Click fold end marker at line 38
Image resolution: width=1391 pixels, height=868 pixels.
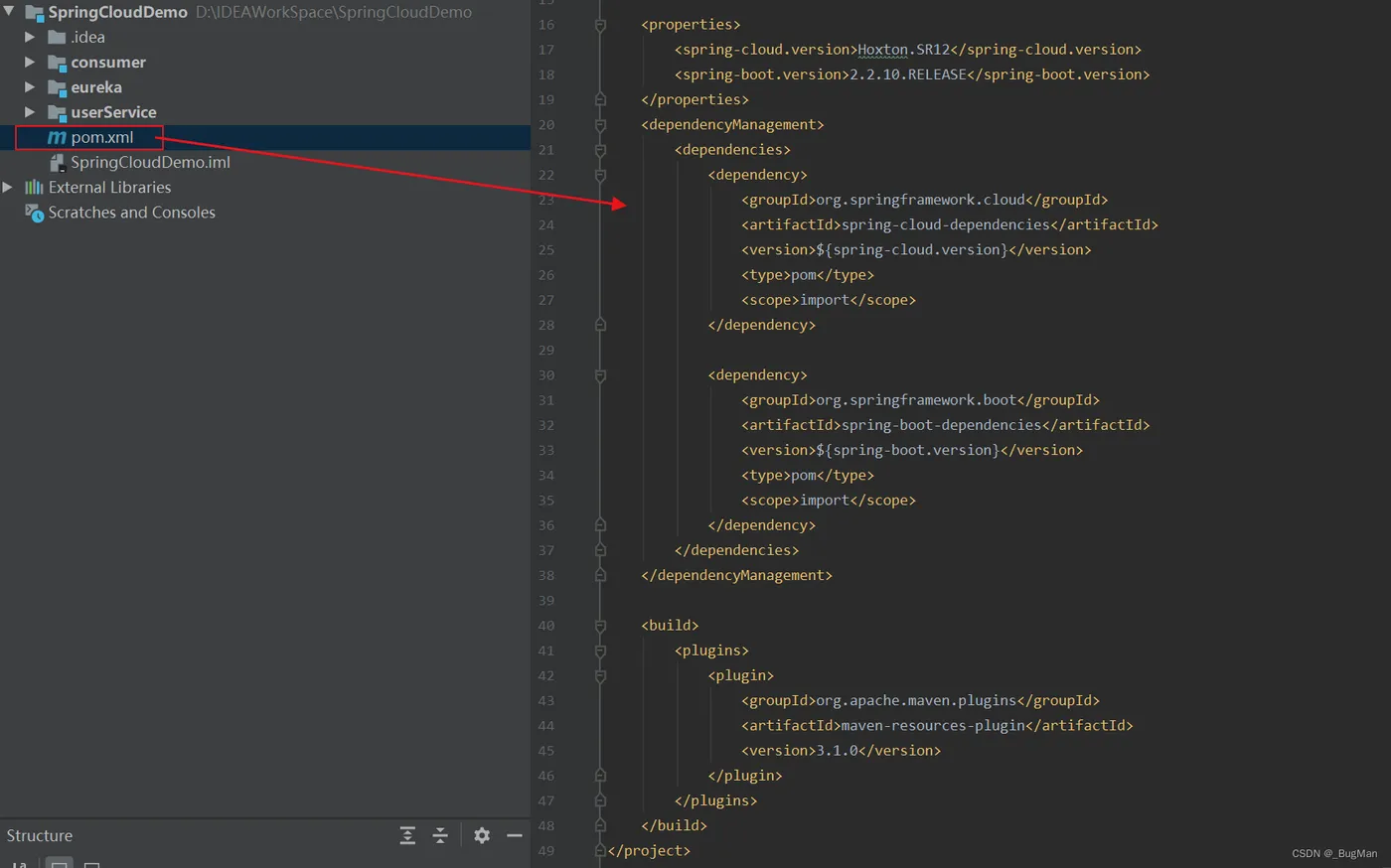click(x=600, y=575)
